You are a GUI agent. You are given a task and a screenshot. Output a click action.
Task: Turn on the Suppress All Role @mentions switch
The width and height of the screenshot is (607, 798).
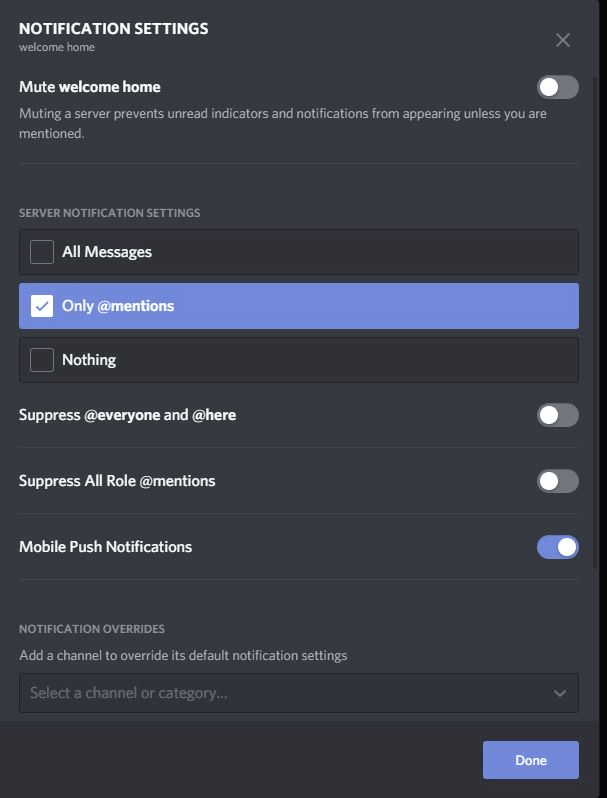click(x=557, y=481)
